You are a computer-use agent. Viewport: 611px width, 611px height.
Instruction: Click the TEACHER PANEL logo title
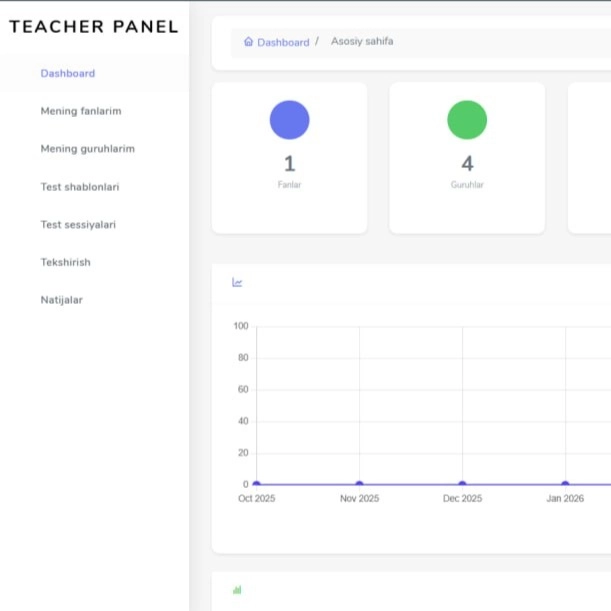coord(94,26)
